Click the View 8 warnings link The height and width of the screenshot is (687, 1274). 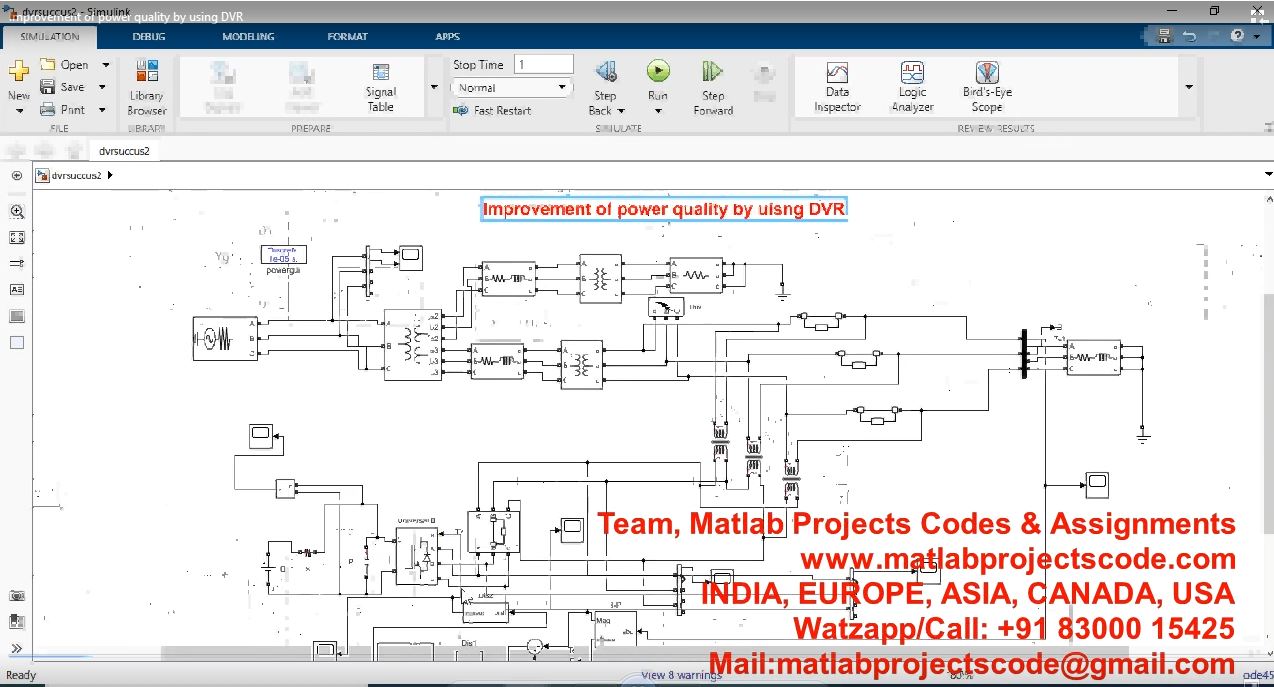(680, 676)
